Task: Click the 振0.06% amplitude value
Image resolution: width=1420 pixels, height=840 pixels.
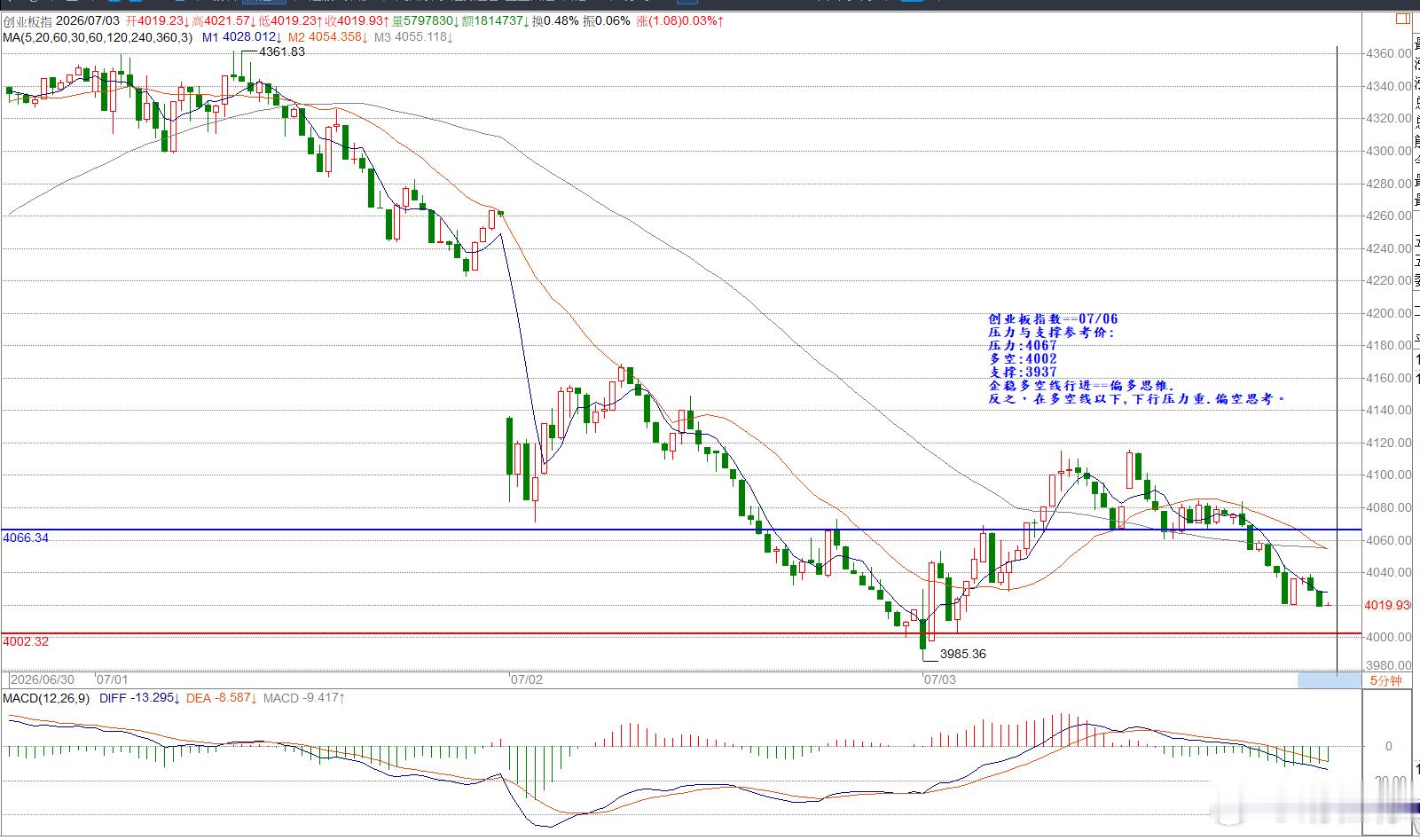Action: click(607, 21)
